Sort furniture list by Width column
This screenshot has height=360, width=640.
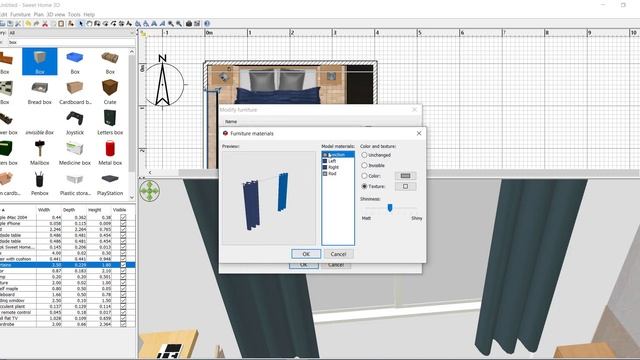coord(44,210)
